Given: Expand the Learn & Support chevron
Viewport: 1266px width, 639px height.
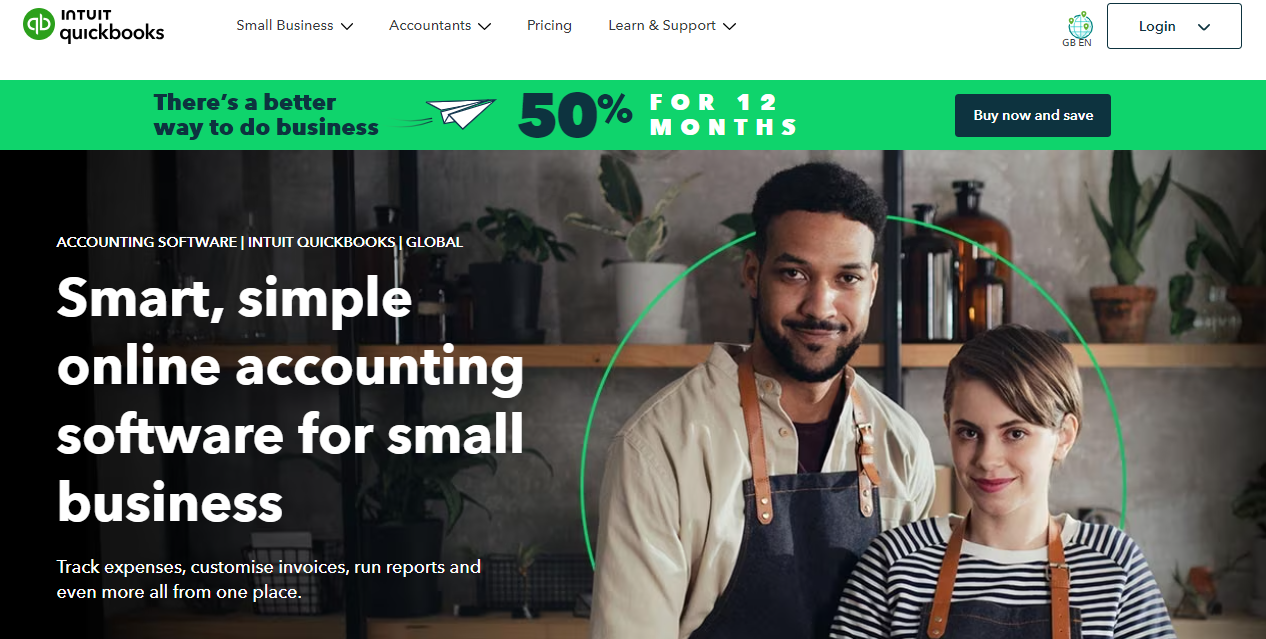Looking at the screenshot, I should coord(729,27).
